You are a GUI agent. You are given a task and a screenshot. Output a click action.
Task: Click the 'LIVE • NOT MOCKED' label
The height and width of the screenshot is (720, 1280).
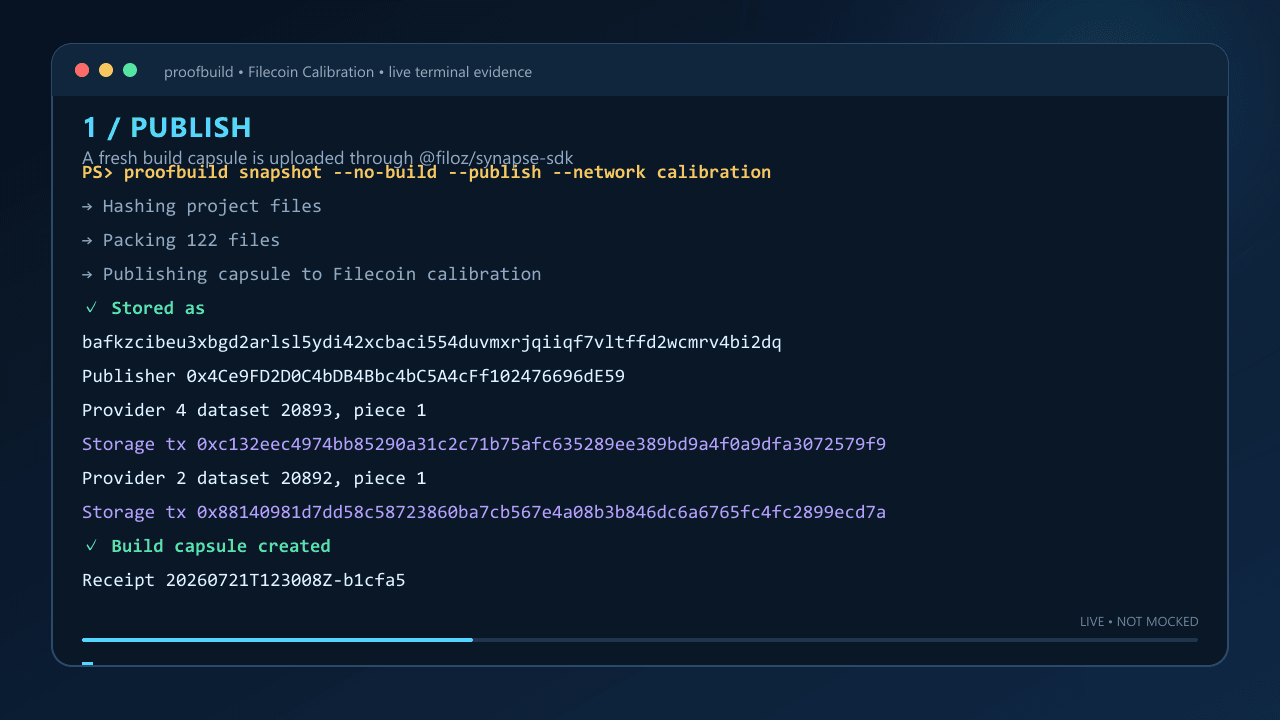1139,622
